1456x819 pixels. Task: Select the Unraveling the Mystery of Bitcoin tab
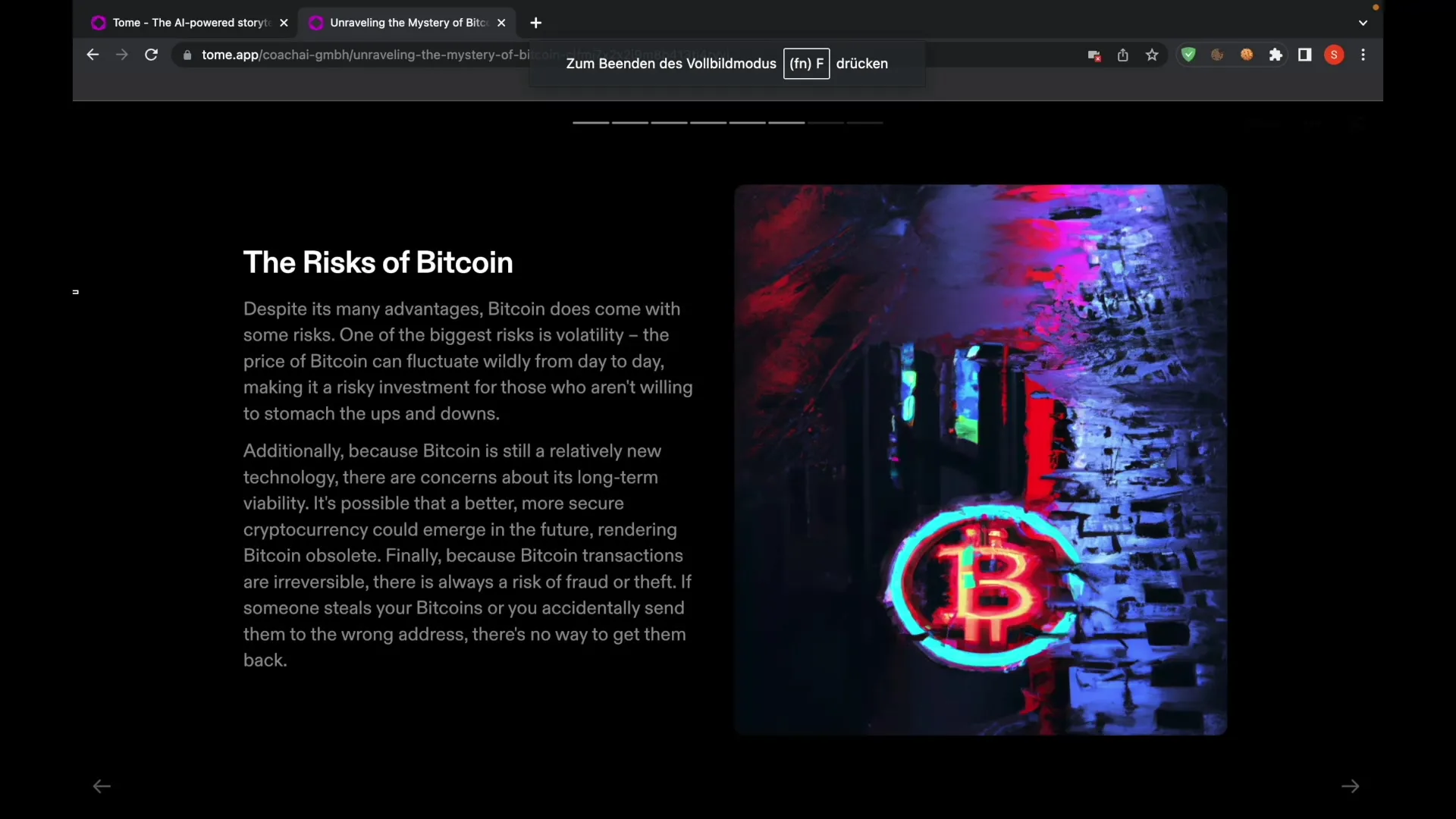pyautogui.click(x=407, y=23)
